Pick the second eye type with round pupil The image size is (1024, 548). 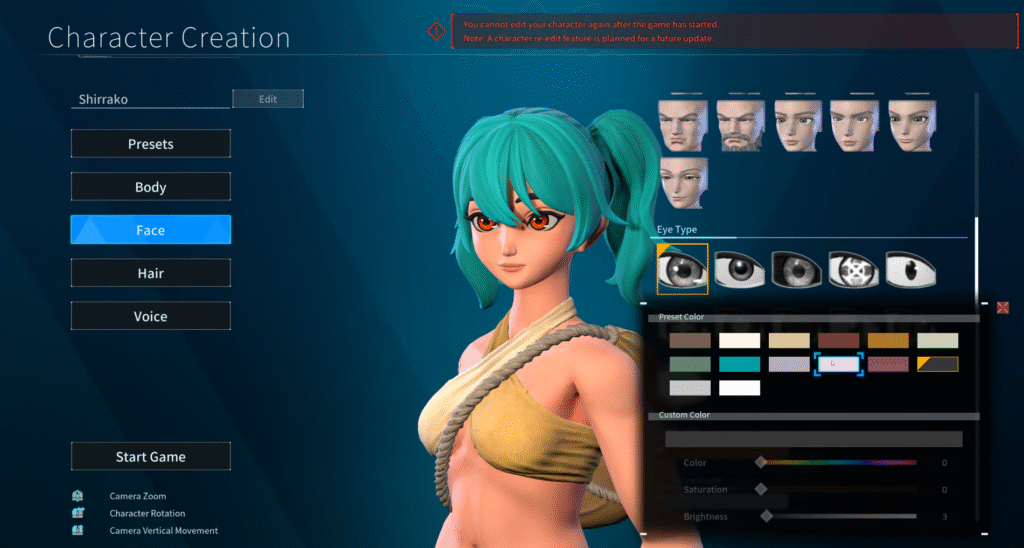pos(739,270)
